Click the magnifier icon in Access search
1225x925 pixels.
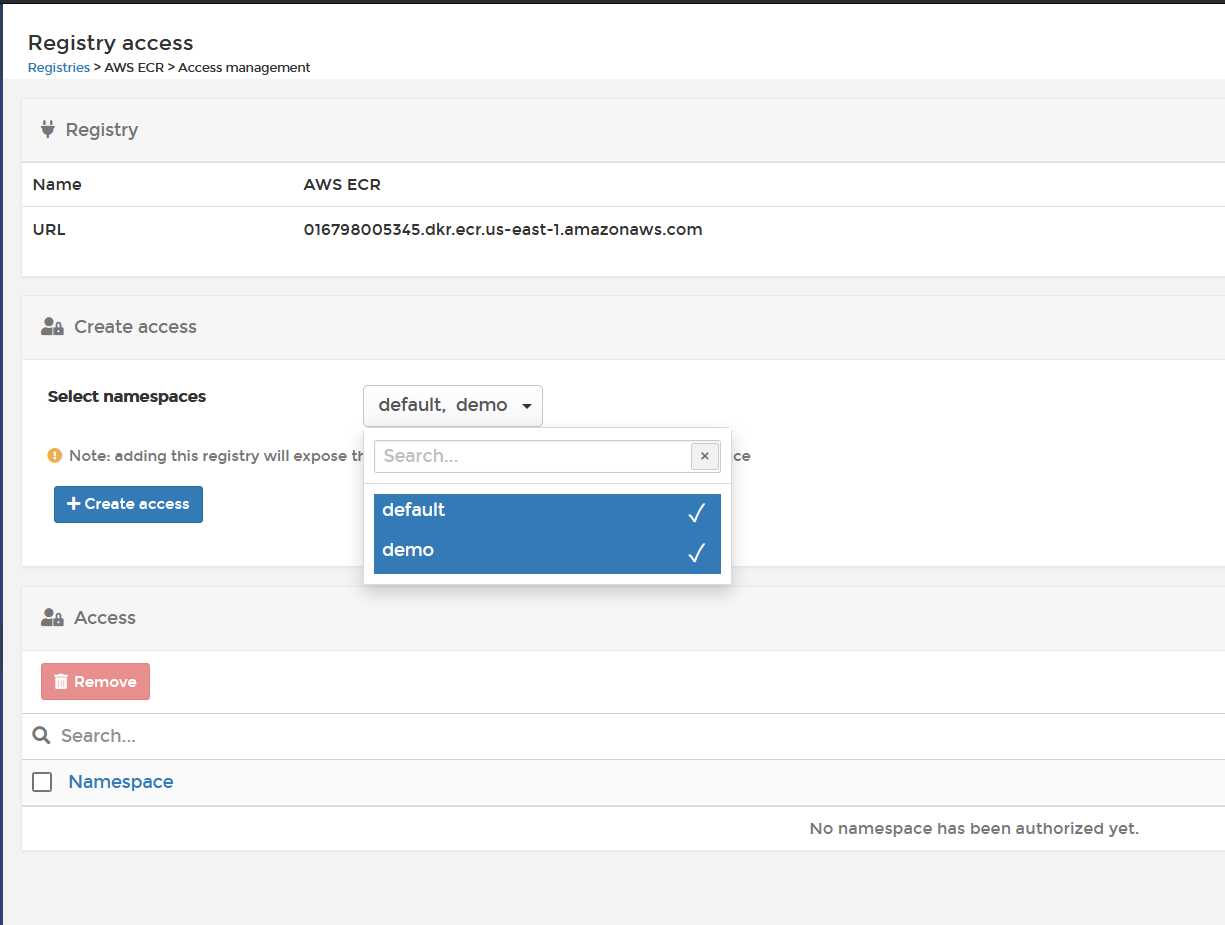point(41,735)
